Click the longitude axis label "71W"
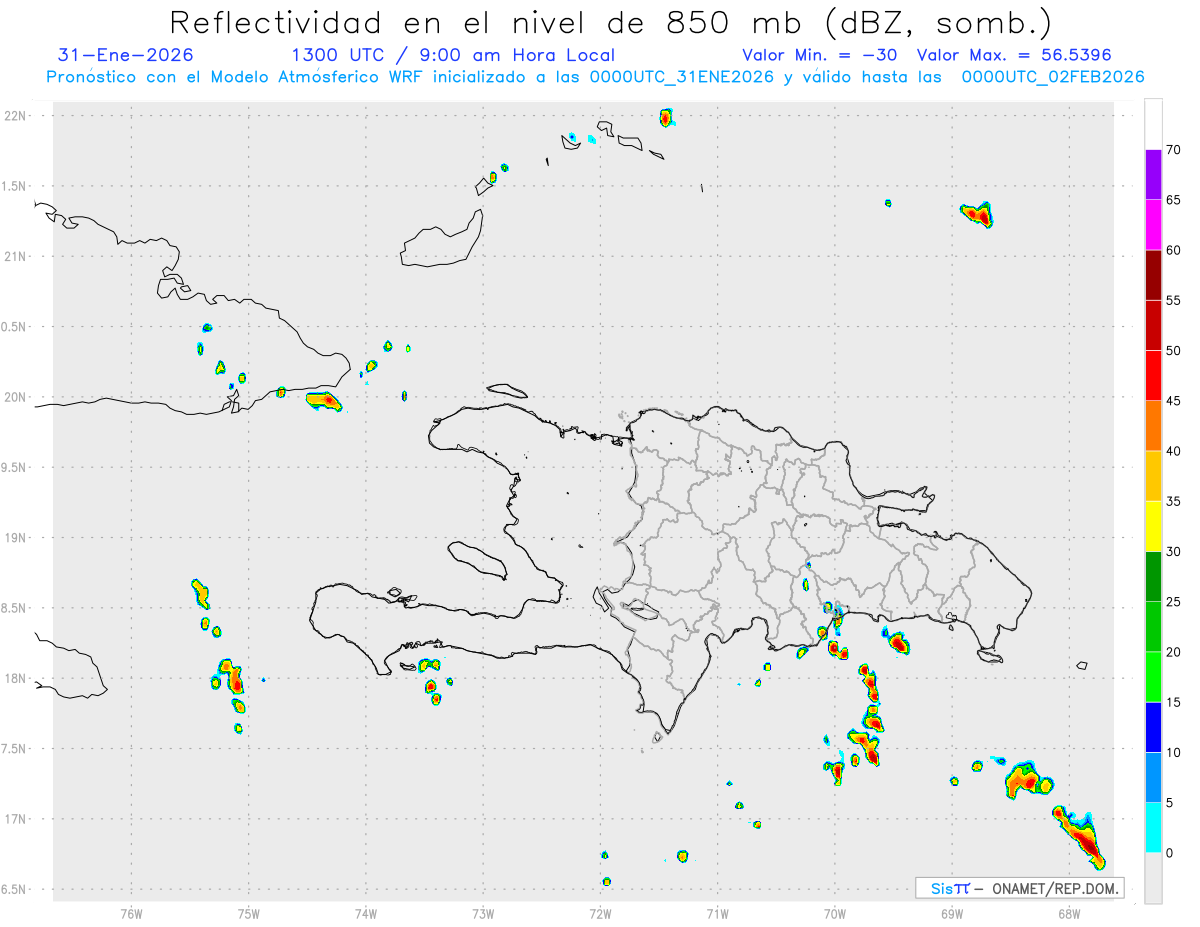Viewport: 1200px width, 927px height. tap(717, 913)
